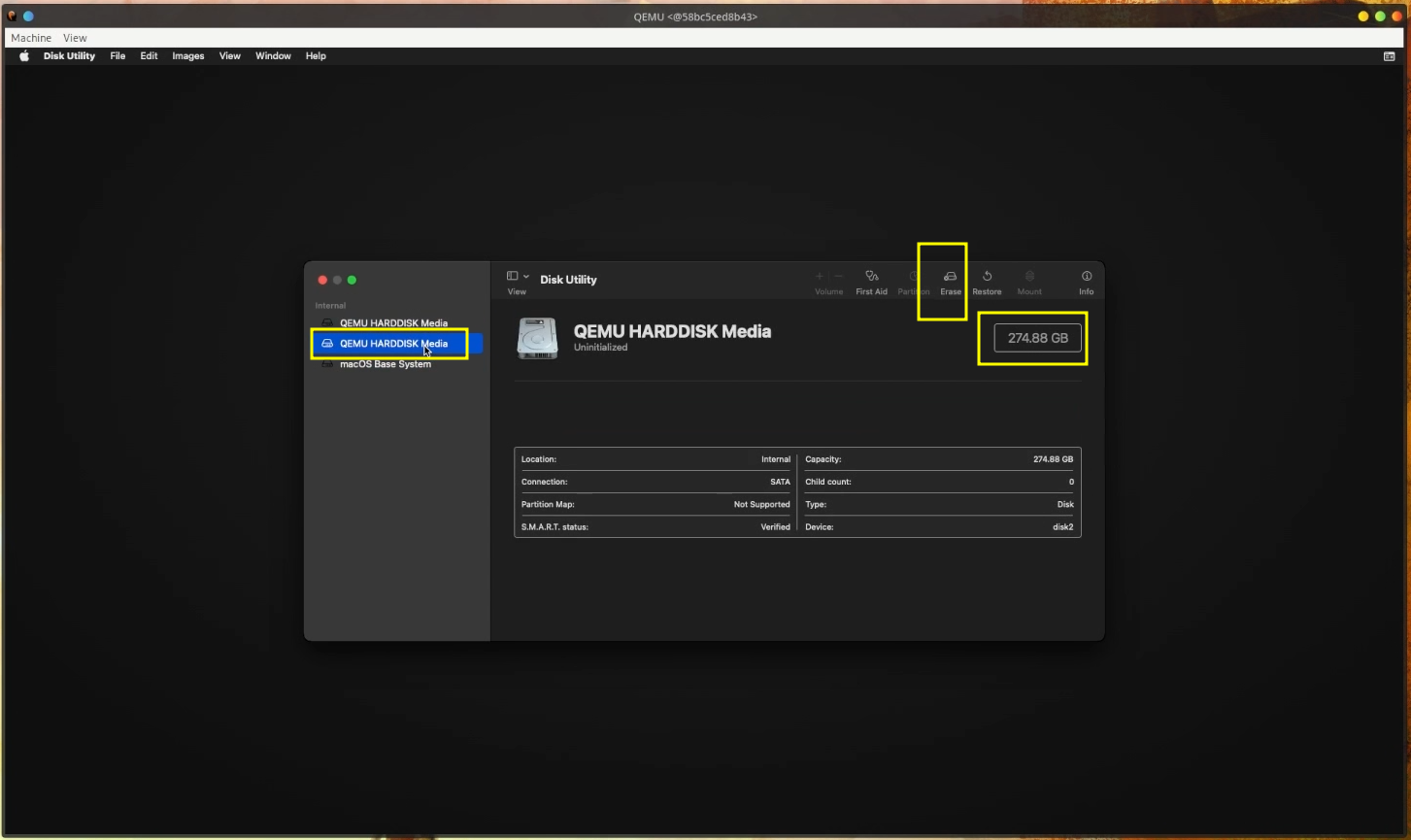Viewport: 1411px width, 840px height.
Task: Select the highlighted QEMU HARDDISK Media sidebar disk
Action: [397, 344]
